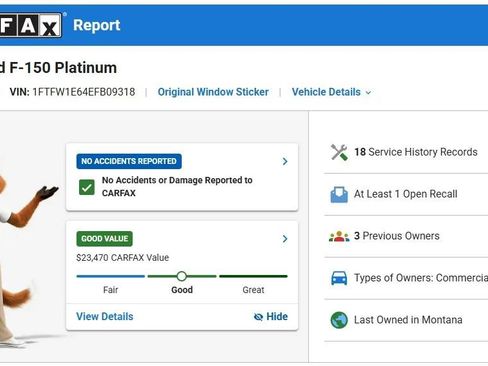
Task: Click Hide to conceal value card
Action: point(271,316)
